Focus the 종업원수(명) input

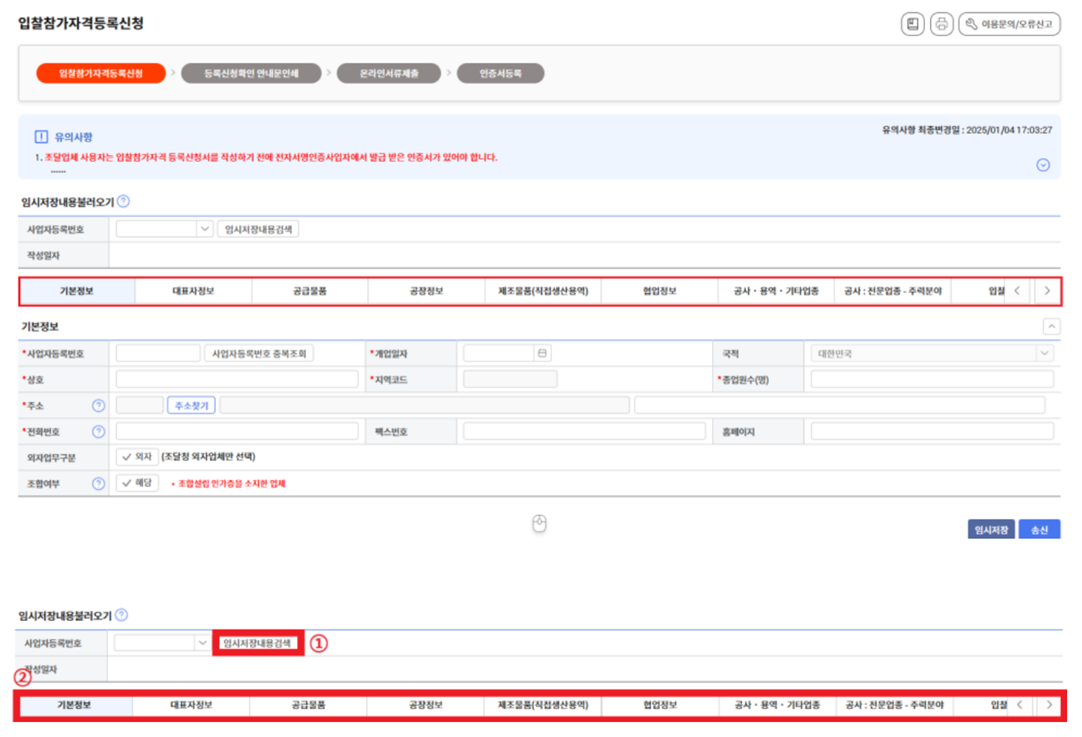(932, 380)
